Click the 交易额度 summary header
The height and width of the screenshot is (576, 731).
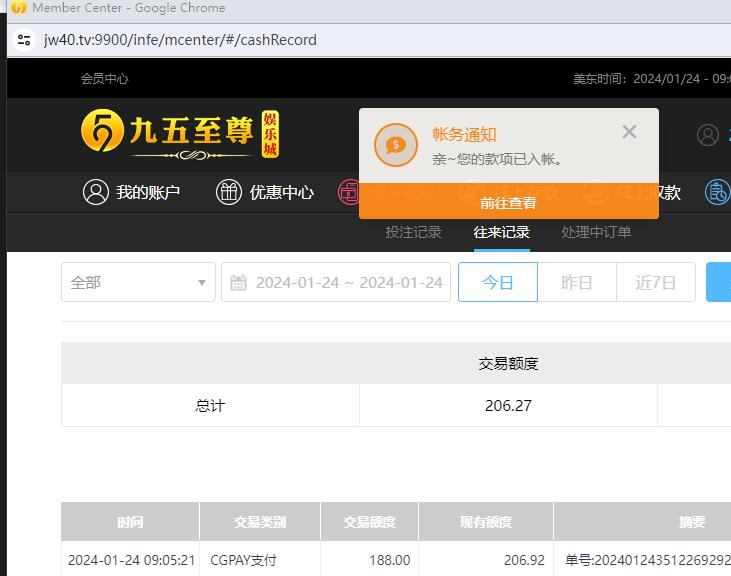pos(508,363)
